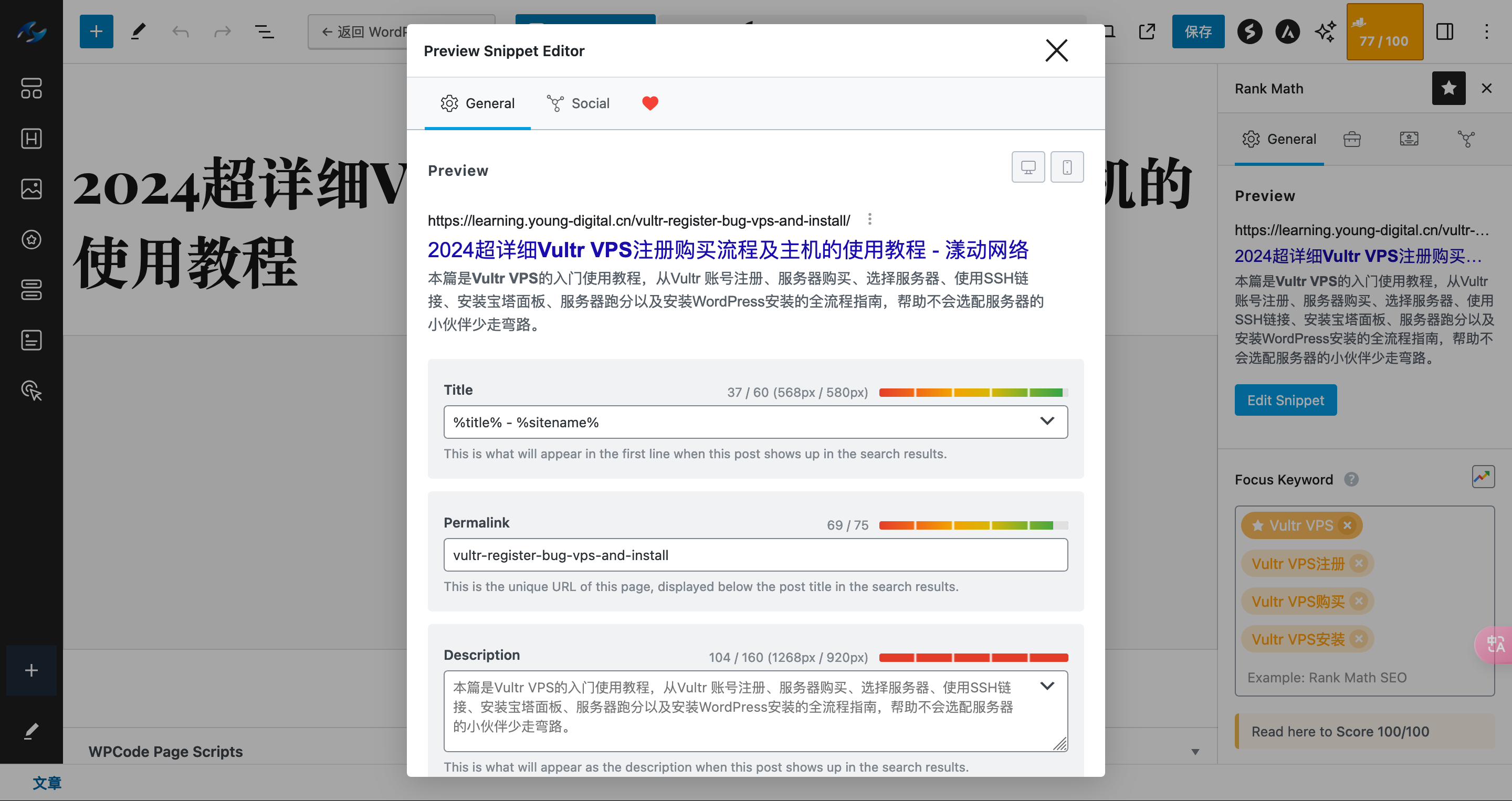Select the General tab in snippet editor
1512x801 pixels.
click(477, 103)
